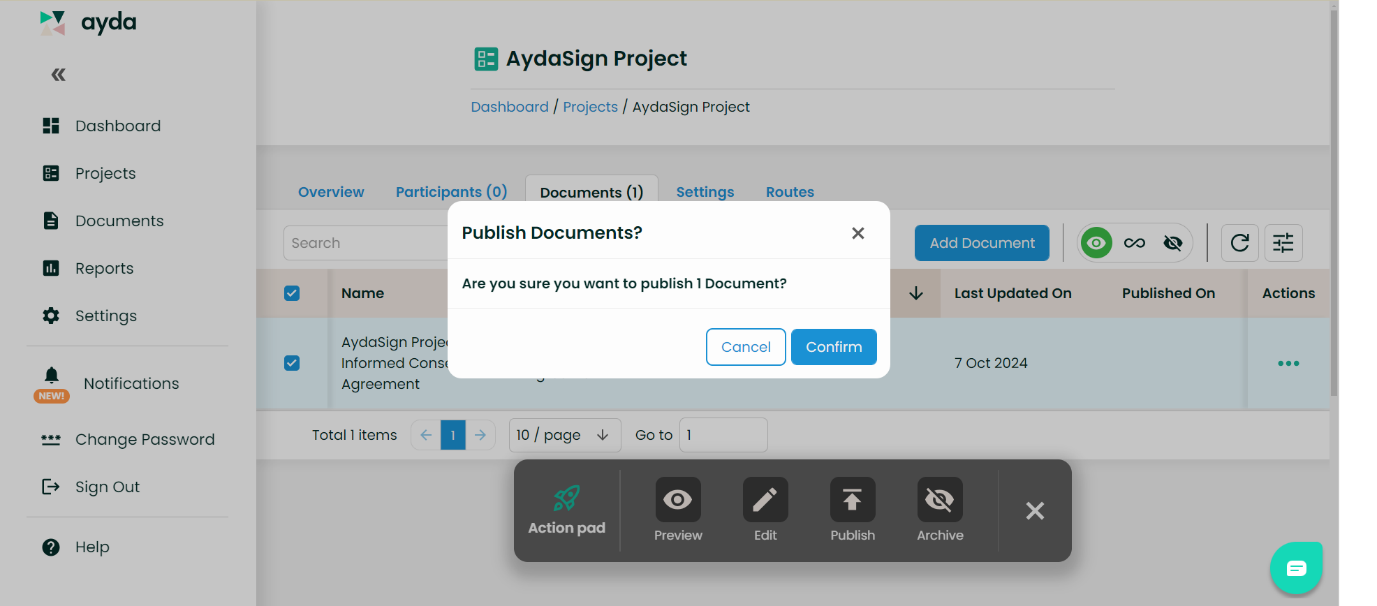Open the three-dot Actions menu for row
1377x606 pixels.
(1289, 363)
